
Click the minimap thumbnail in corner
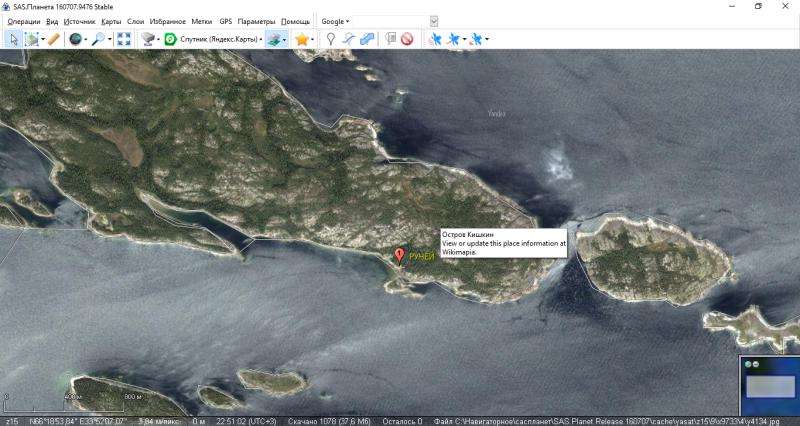[769, 386]
